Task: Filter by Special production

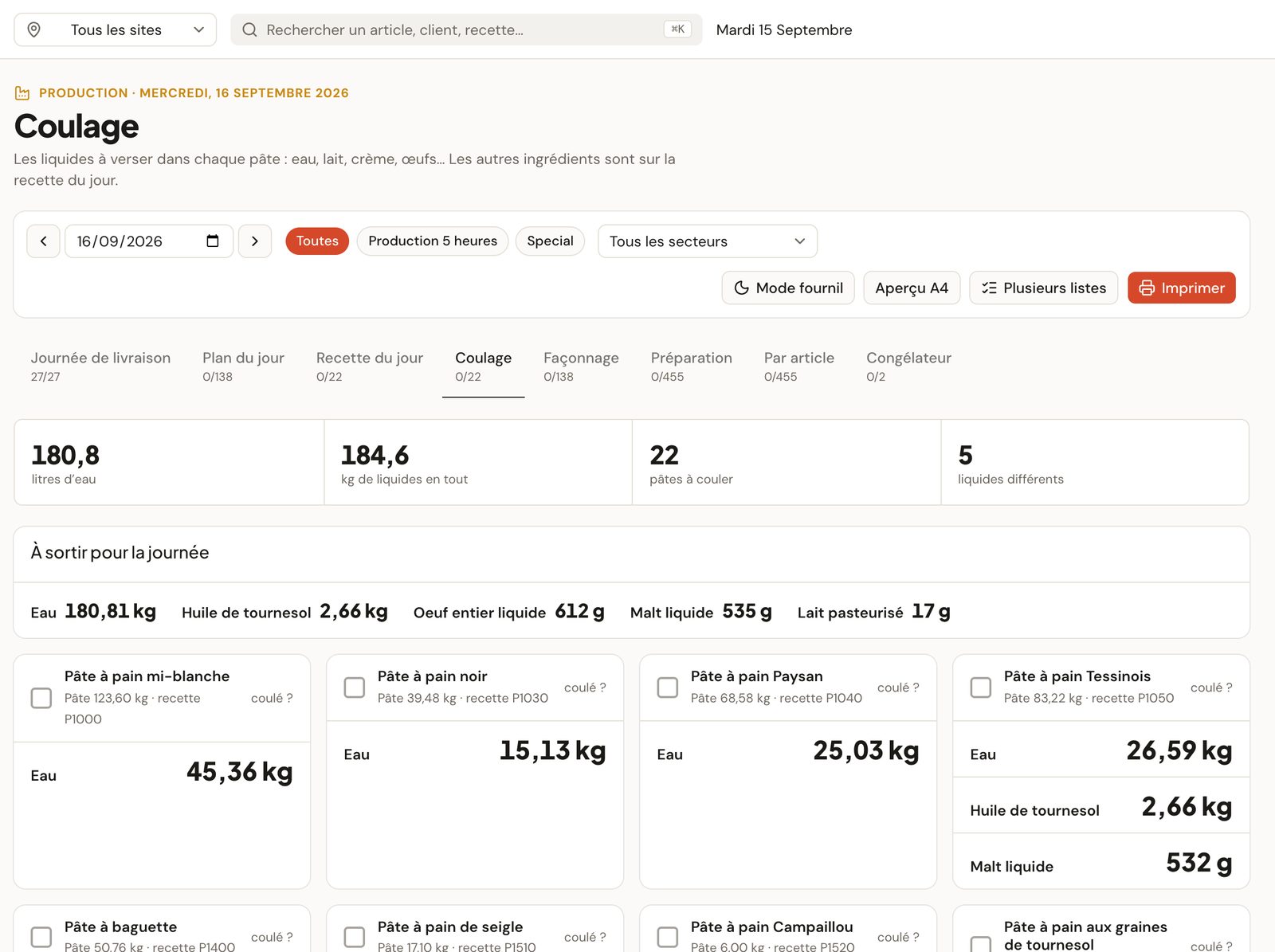Action: (x=550, y=241)
